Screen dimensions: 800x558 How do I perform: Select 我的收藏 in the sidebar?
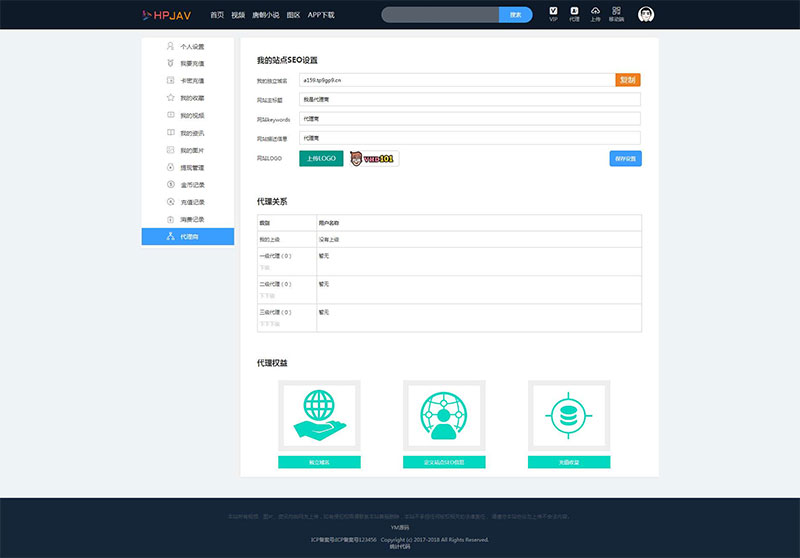188,98
